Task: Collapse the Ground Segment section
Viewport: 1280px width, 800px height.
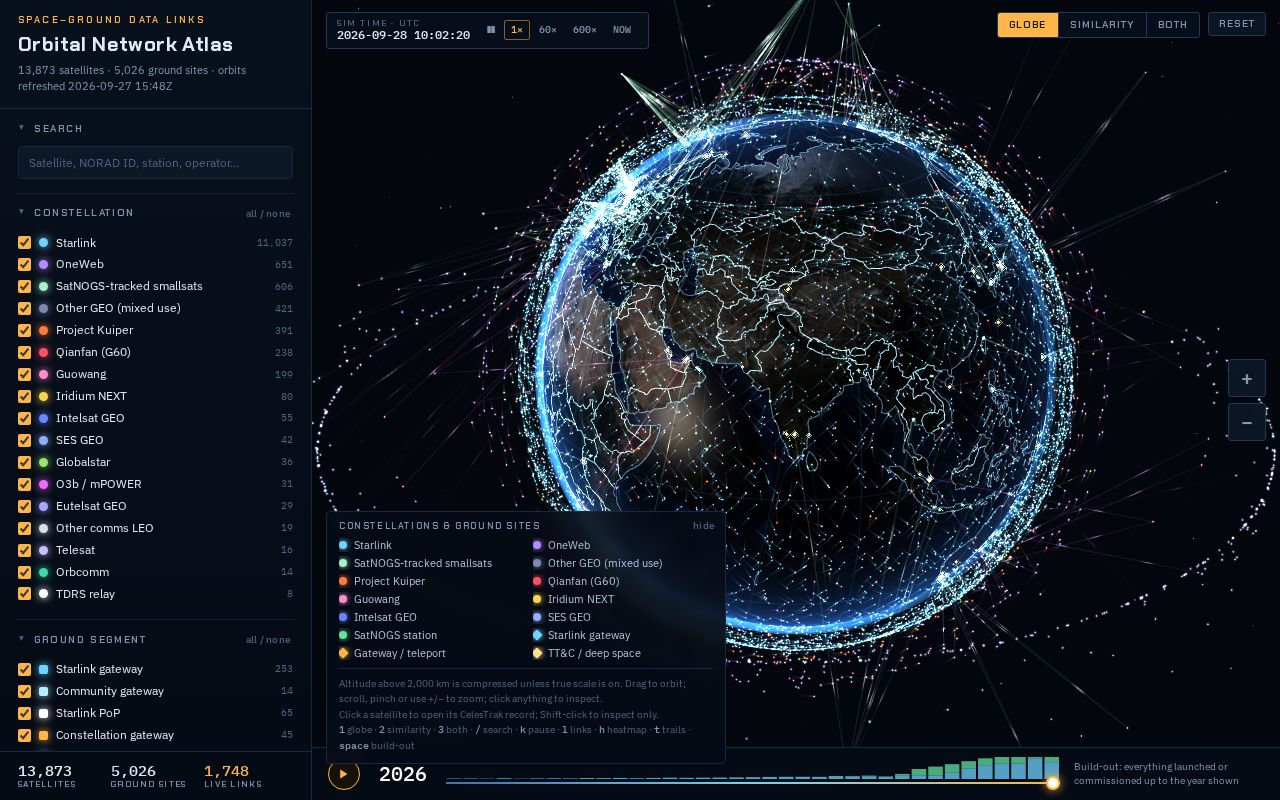Action: pyautogui.click(x=21, y=639)
